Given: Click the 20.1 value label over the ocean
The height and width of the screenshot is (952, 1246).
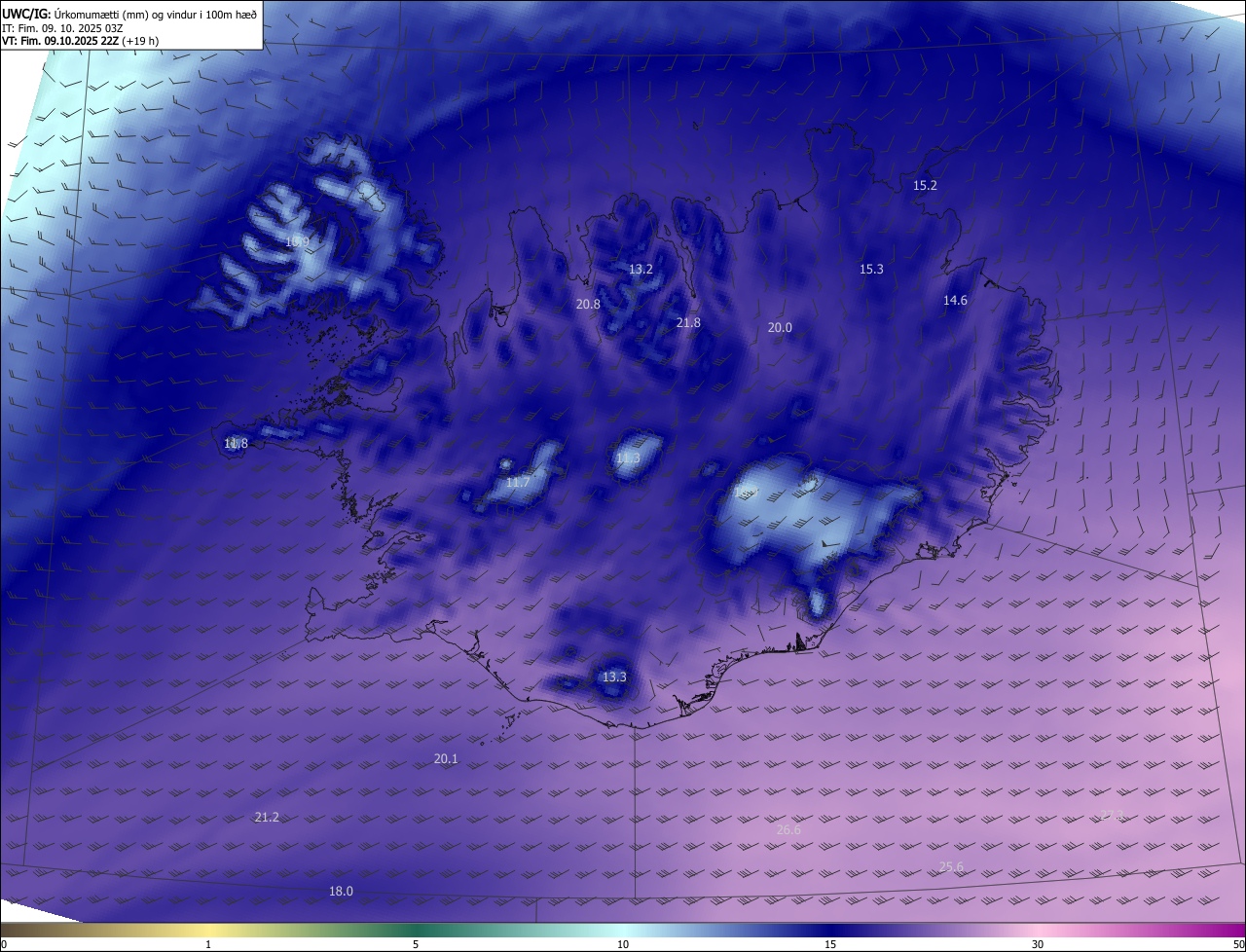Looking at the screenshot, I should (445, 758).
